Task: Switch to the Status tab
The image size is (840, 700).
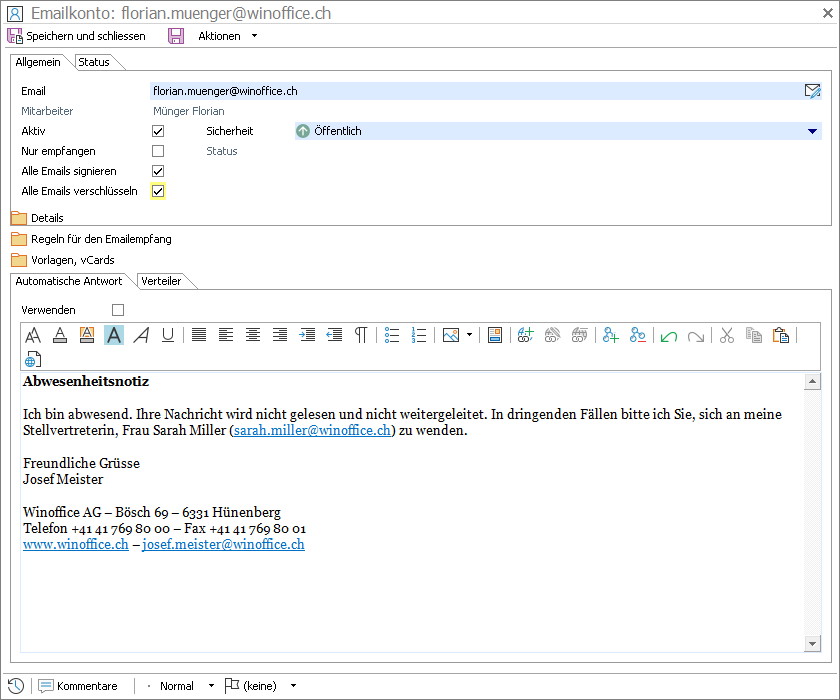Action: click(94, 62)
